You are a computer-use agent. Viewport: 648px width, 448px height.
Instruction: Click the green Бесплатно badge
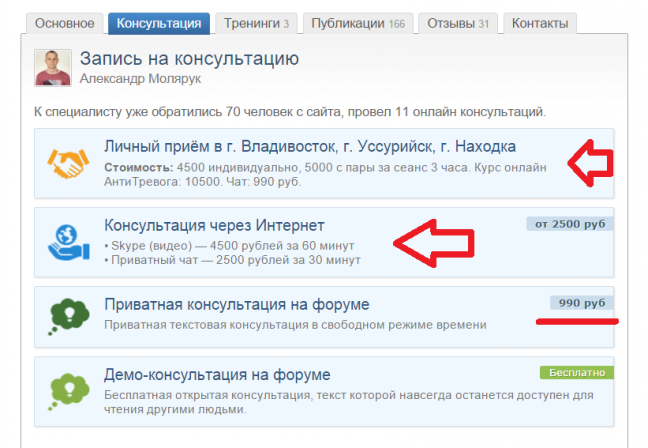coord(576,372)
